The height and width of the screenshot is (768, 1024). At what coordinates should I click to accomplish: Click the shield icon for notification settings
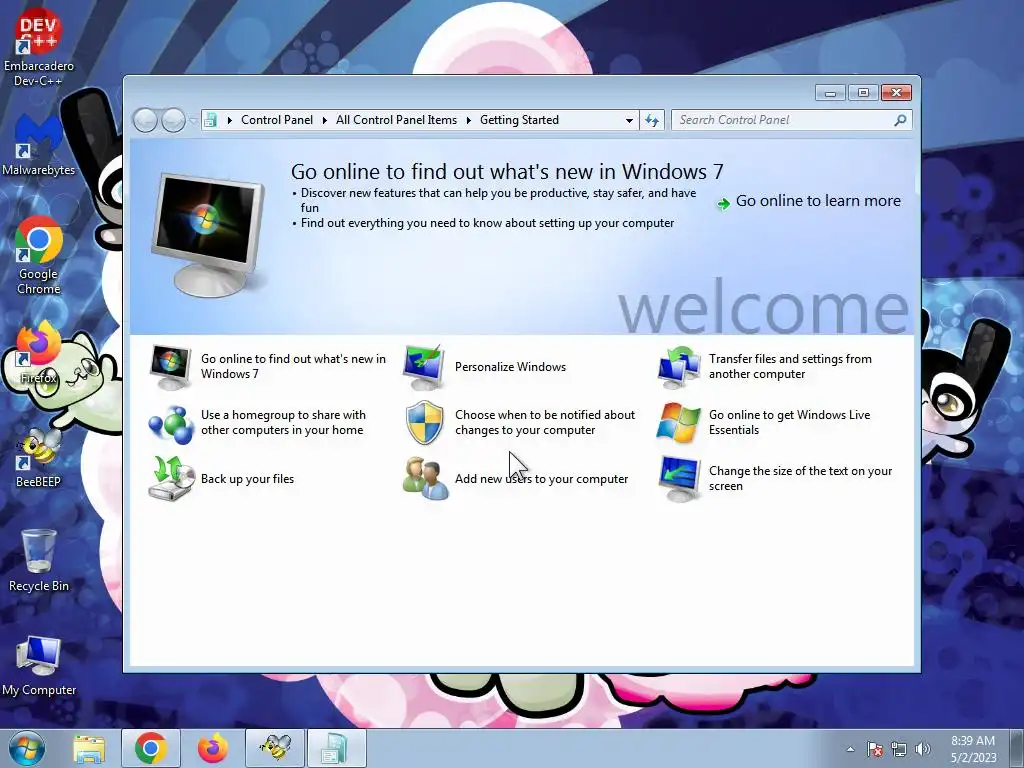coord(424,423)
